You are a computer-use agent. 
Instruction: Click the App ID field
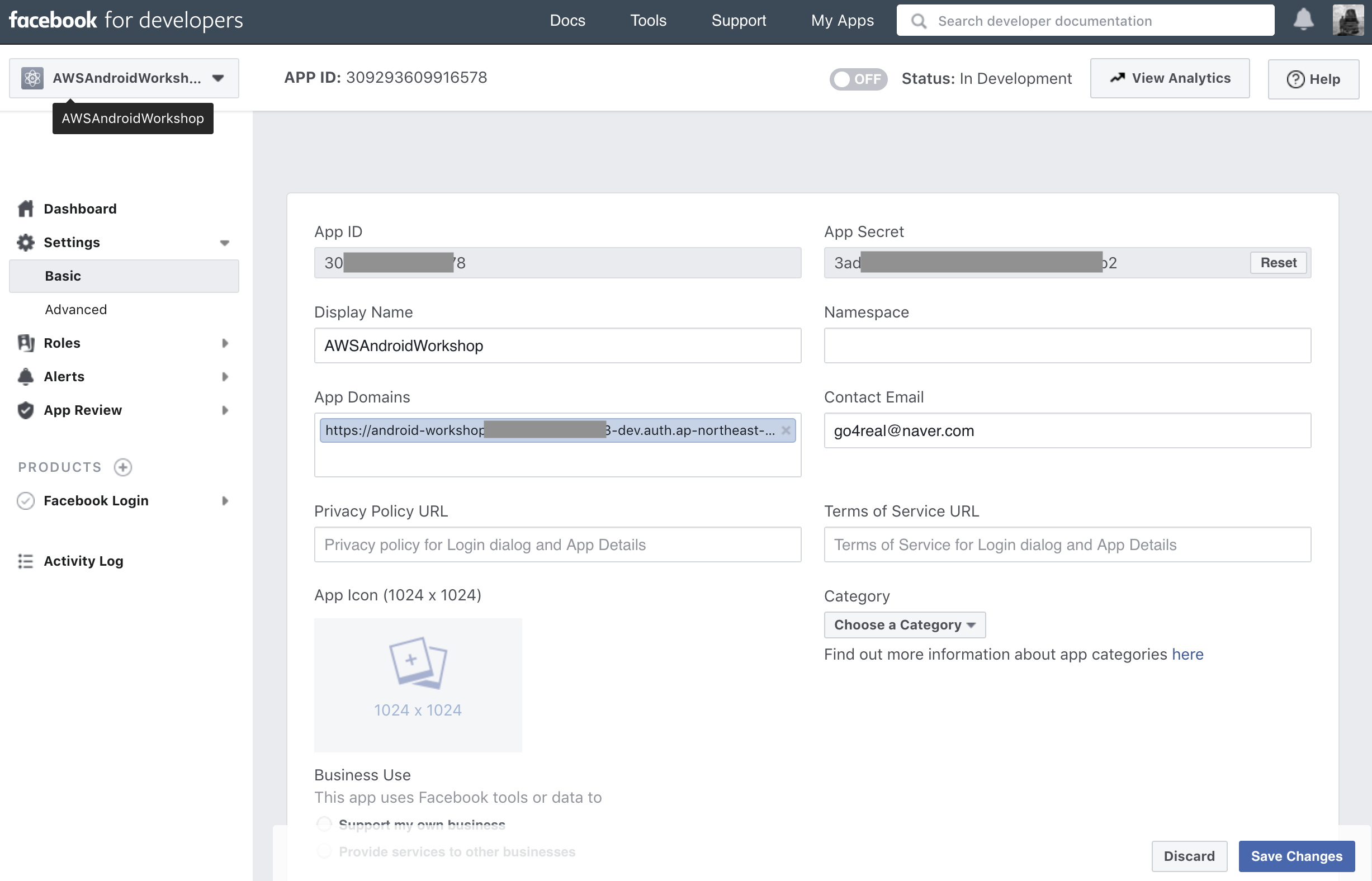click(x=557, y=263)
